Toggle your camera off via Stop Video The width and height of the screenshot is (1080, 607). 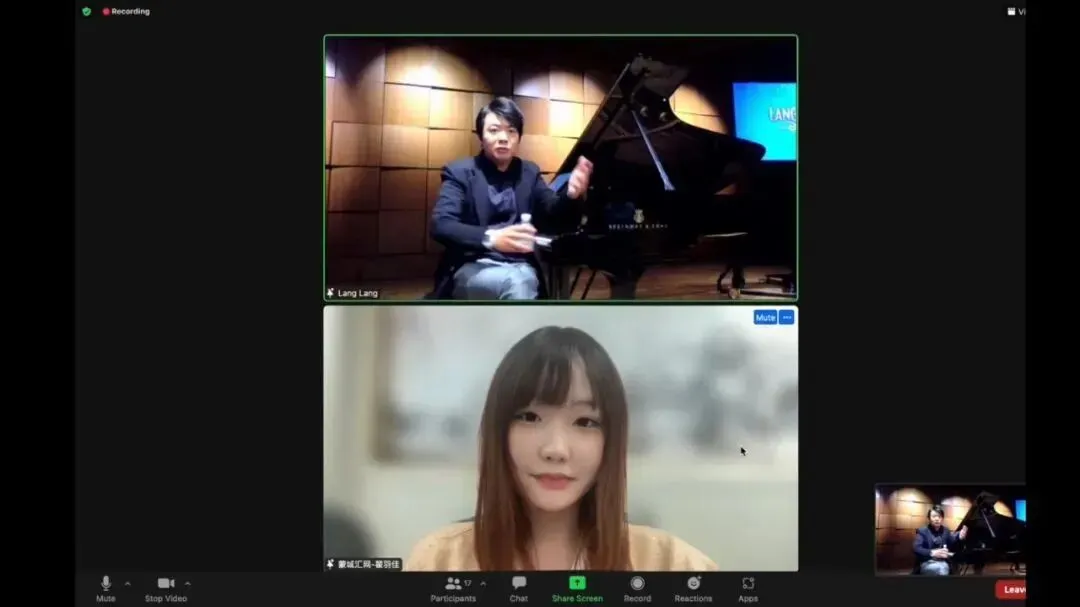164,585
